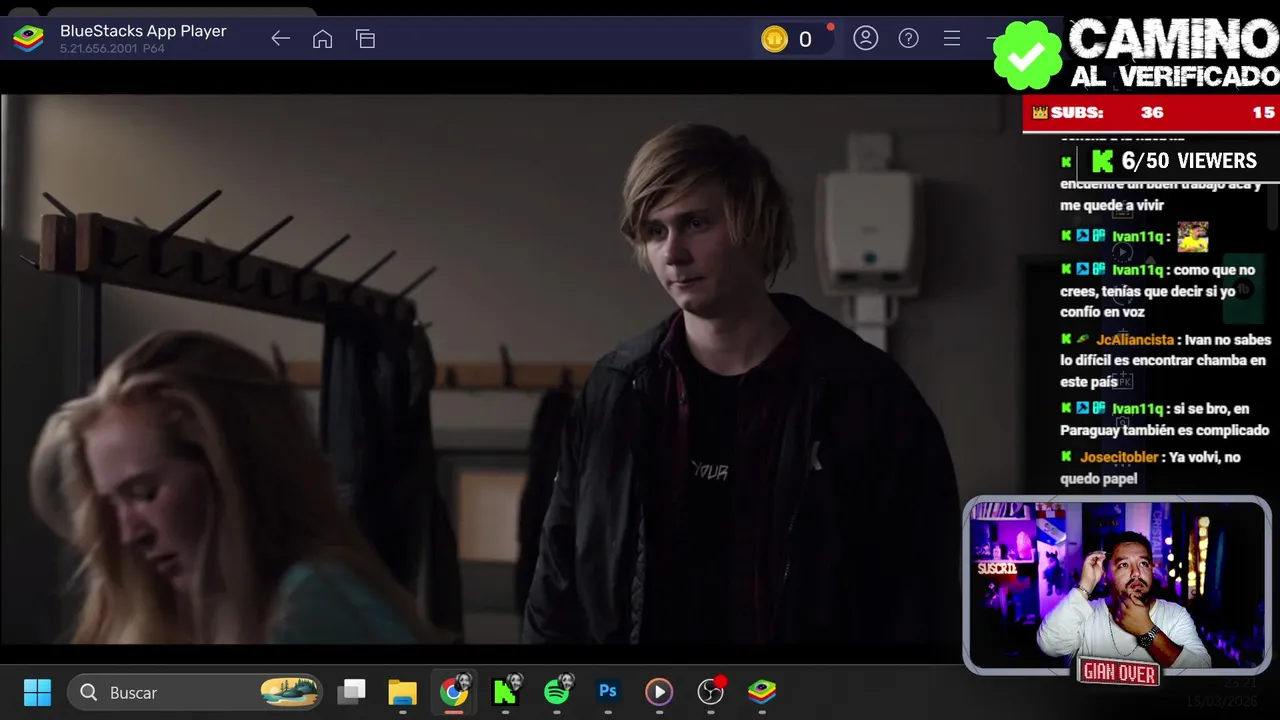Open BlueStacks multi-instance recent apps icon

pos(365,39)
